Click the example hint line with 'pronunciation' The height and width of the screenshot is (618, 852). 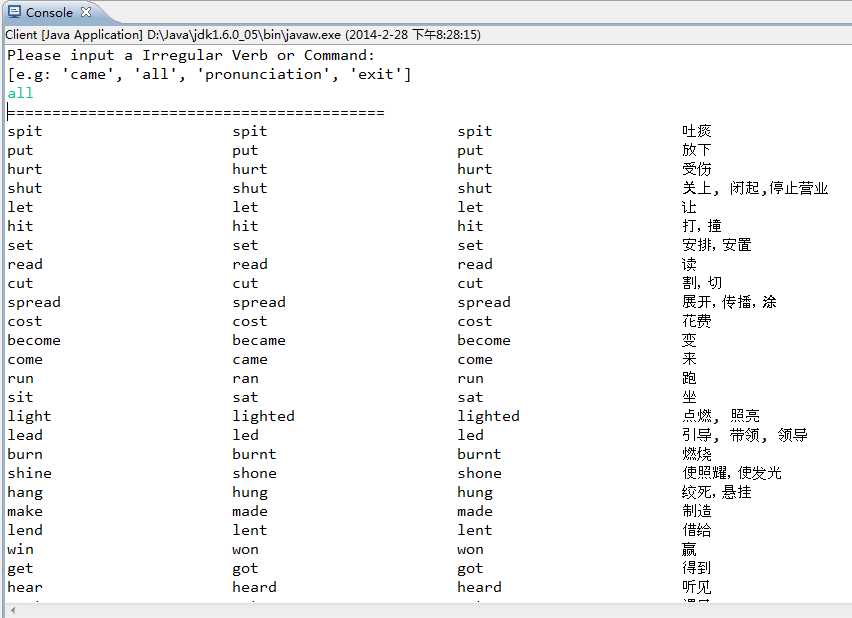coord(210,74)
